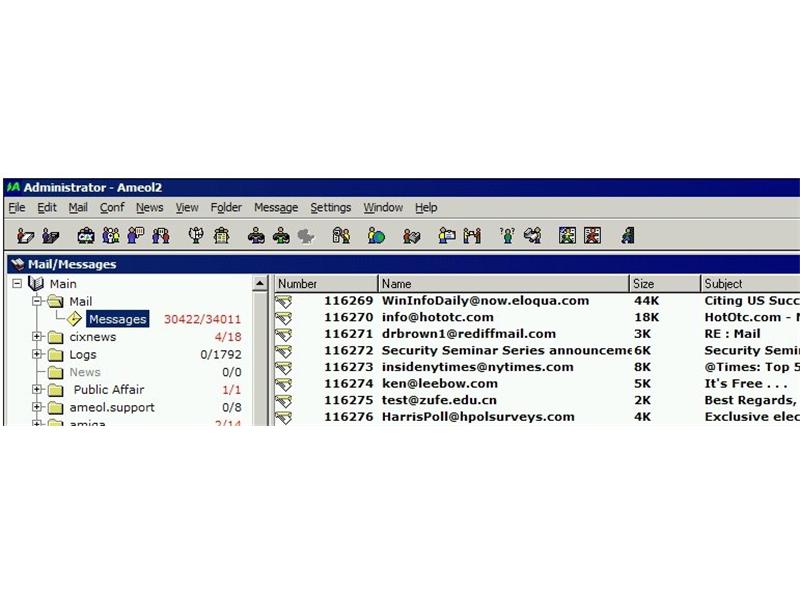
Task: Sort by the Size column header
Action: [x=665, y=284]
